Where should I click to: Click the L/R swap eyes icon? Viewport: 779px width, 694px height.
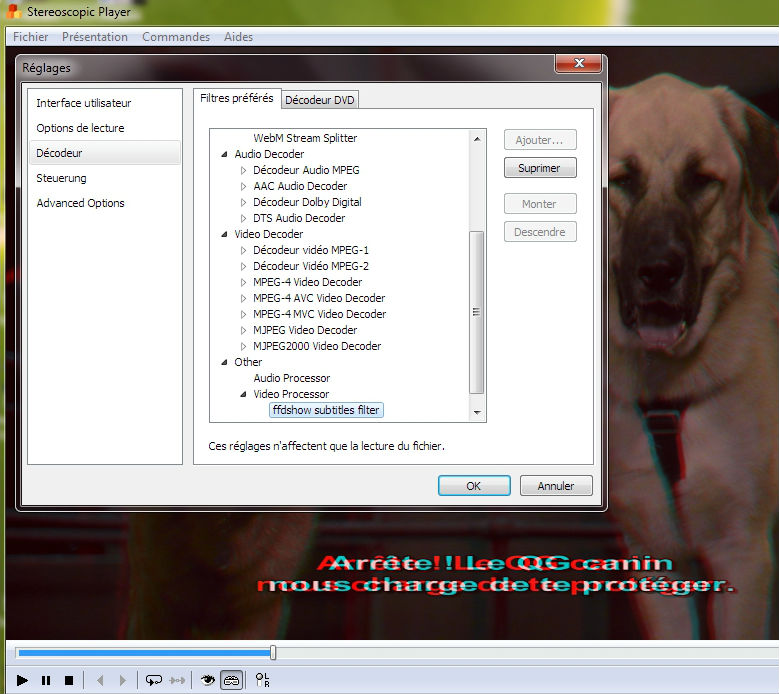[263, 680]
